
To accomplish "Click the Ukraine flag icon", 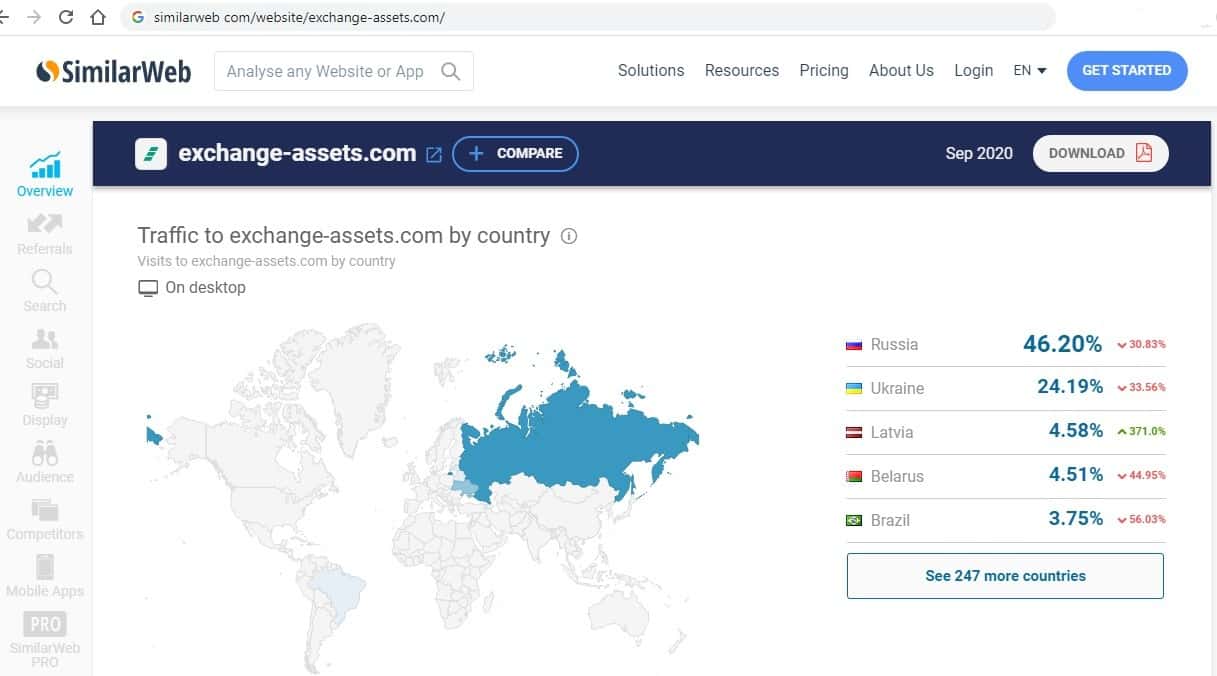I will [x=854, y=389].
